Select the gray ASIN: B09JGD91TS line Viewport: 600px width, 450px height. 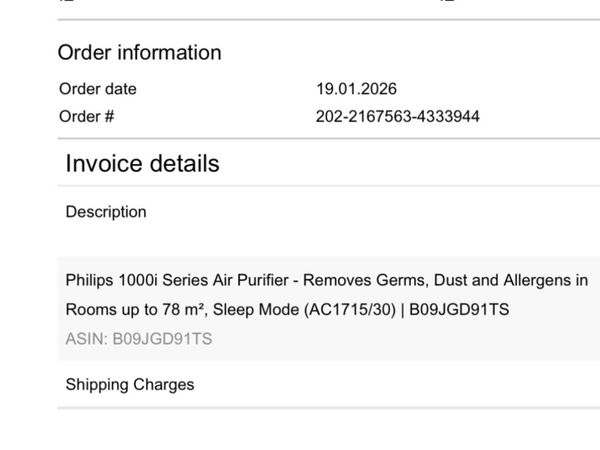[x=139, y=339]
